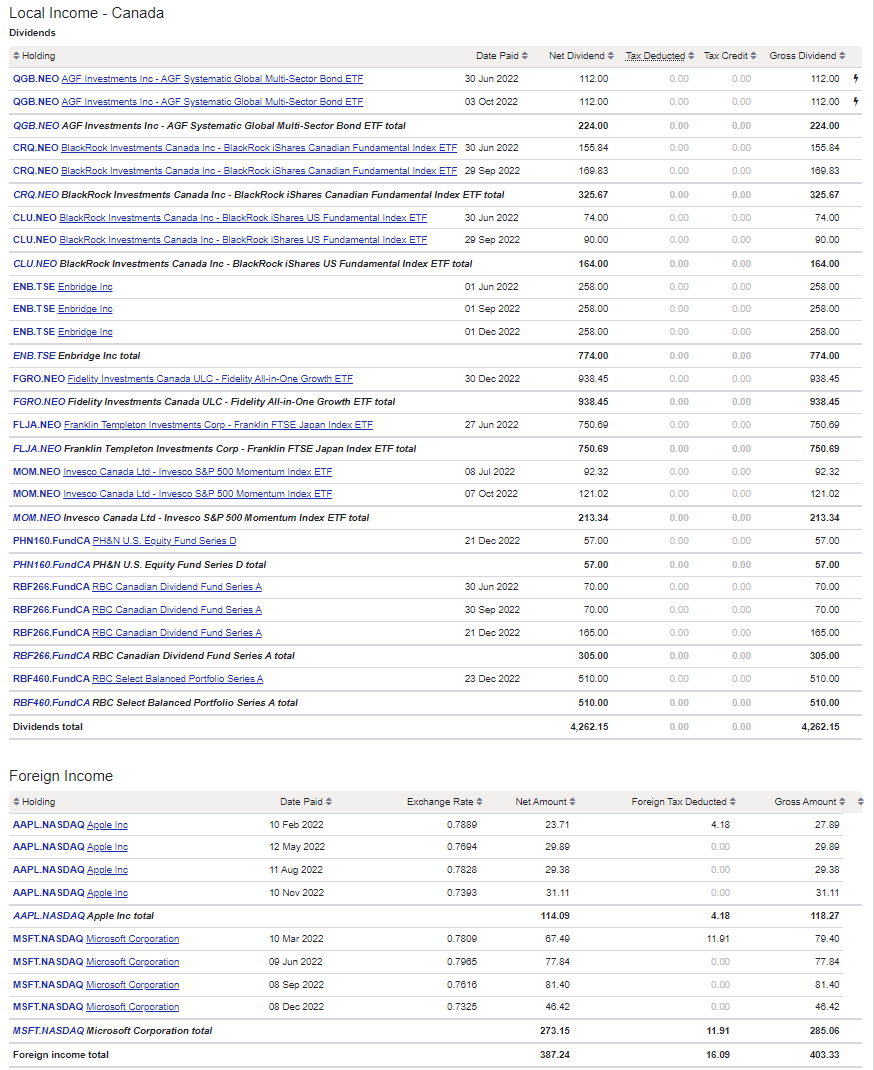Click sort arrows next to Foreign Tax Deducted
The image size is (874, 1070).
click(x=733, y=802)
